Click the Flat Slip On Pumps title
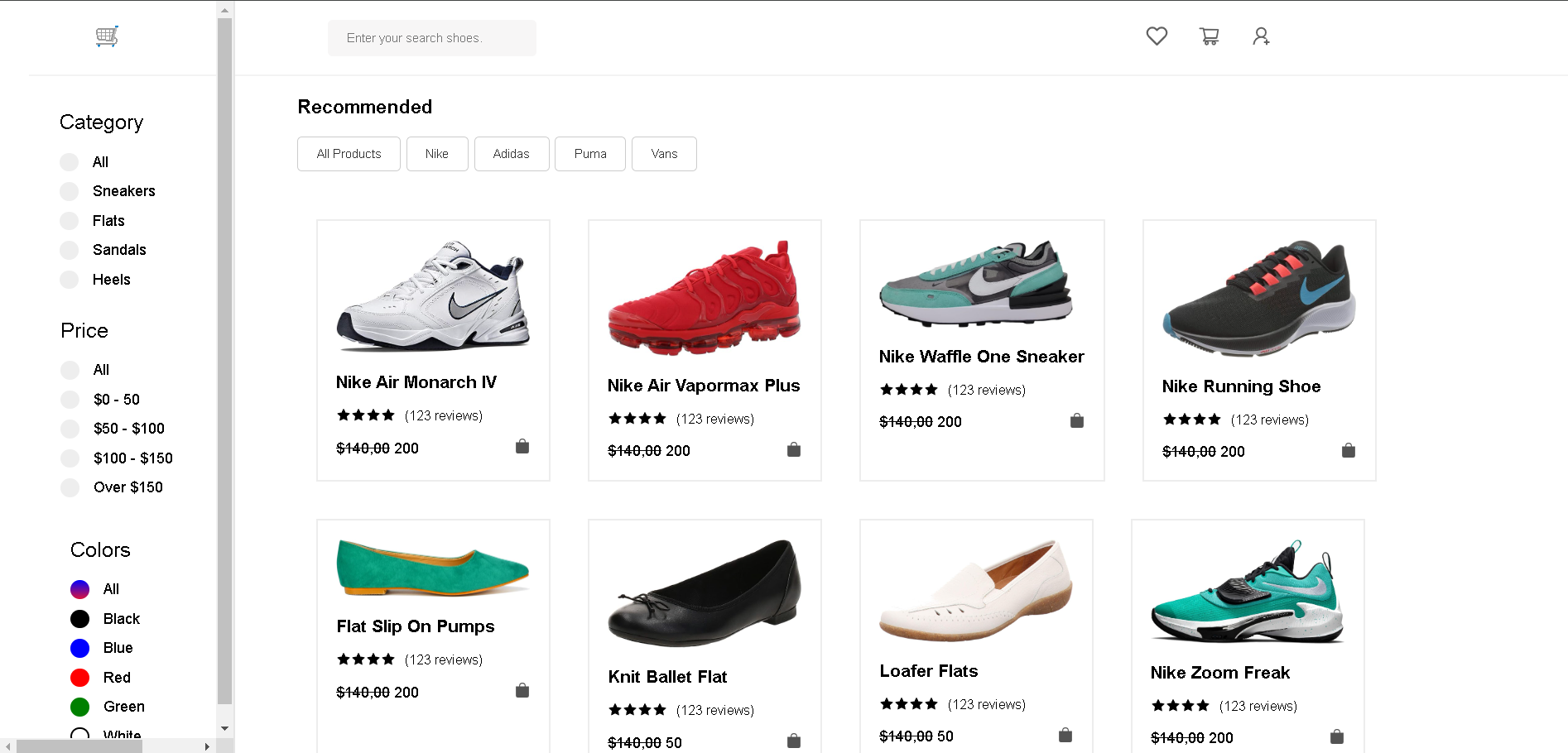Image resolution: width=1568 pixels, height=753 pixels. coord(416,626)
